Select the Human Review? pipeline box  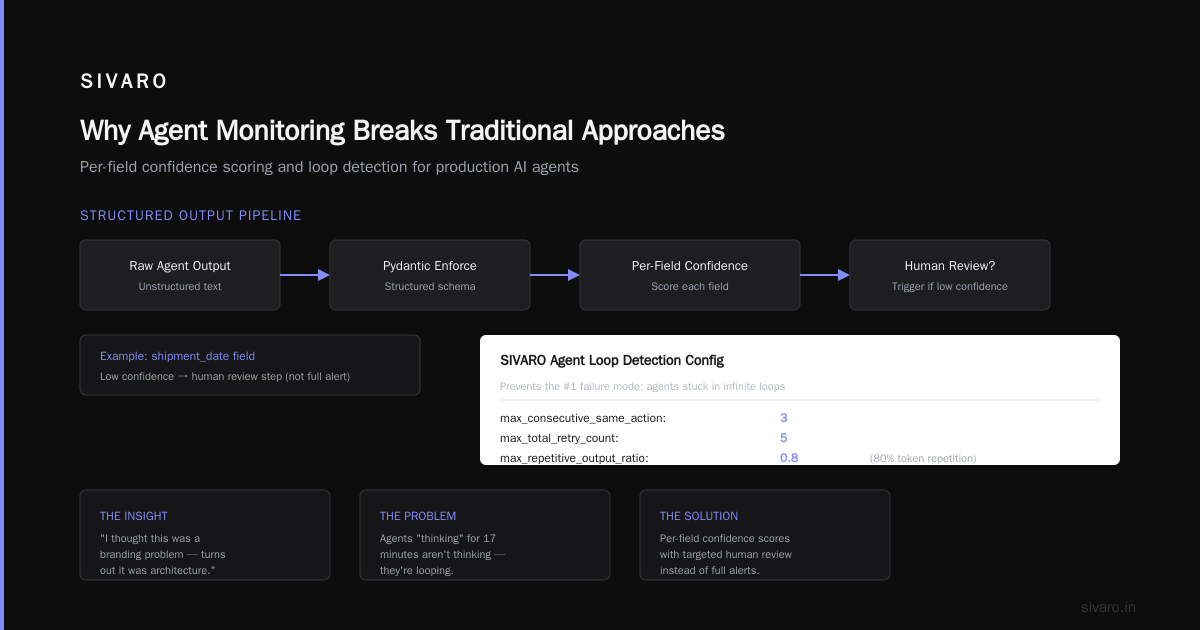click(x=950, y=275)
